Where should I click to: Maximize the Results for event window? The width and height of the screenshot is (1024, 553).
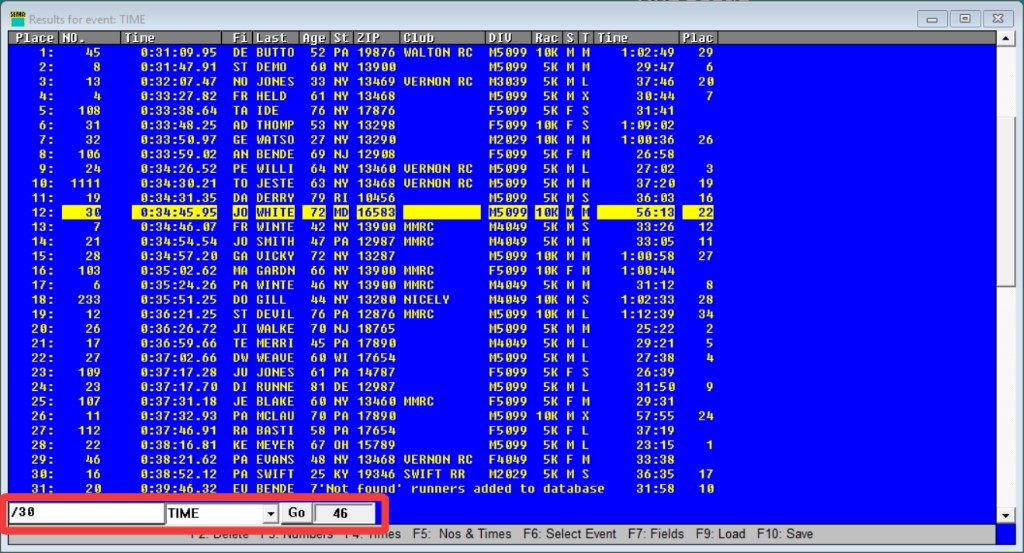tap(965, 19)
